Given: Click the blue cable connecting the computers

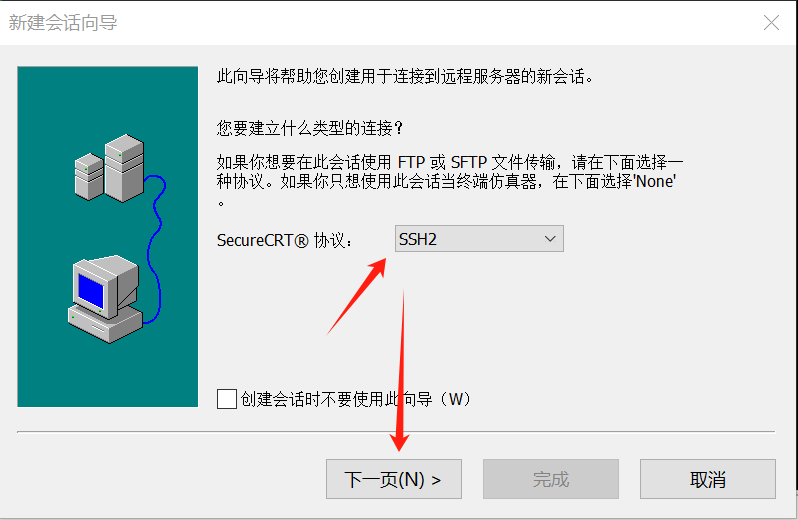Looking at the screenshot, I should (x=155, y=249).
